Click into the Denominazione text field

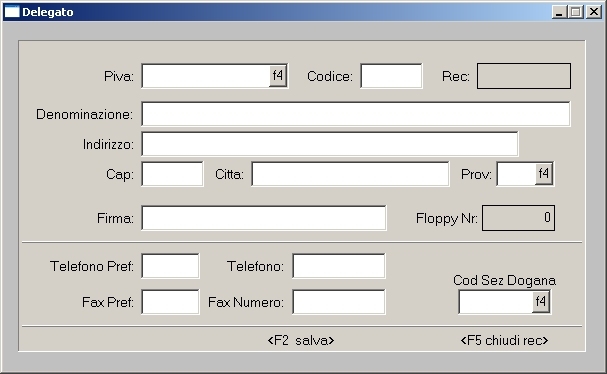pos(356,114)
